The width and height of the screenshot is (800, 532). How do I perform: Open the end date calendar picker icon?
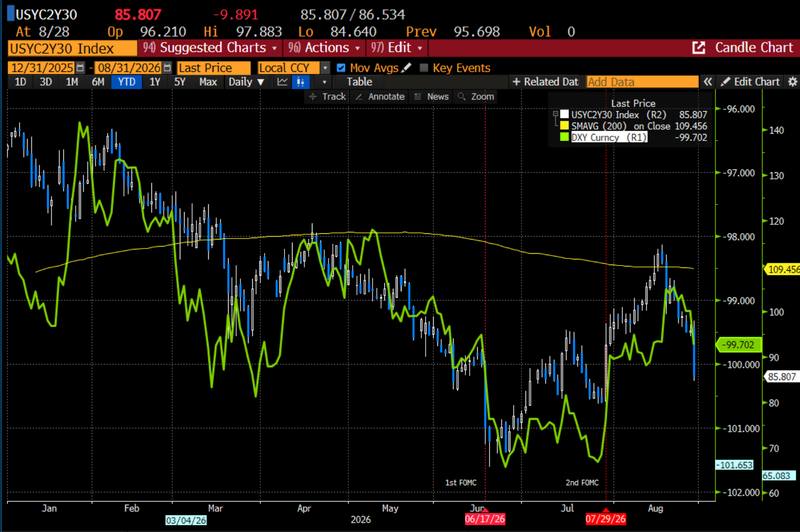(167, 68)
